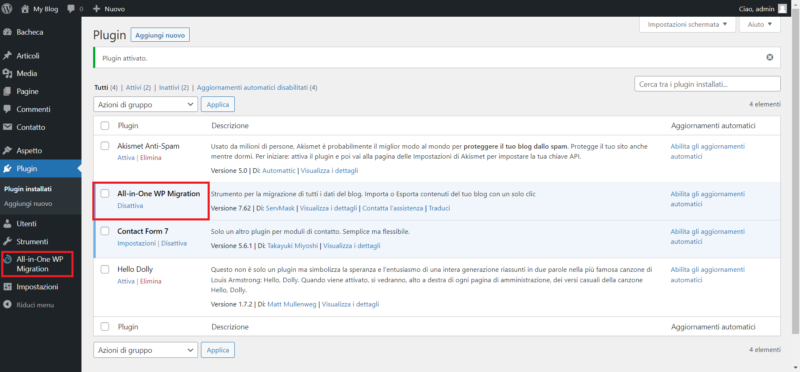Go to Impostazioni menu
This screenshot has width=800, height=372.
coord(37,287)
